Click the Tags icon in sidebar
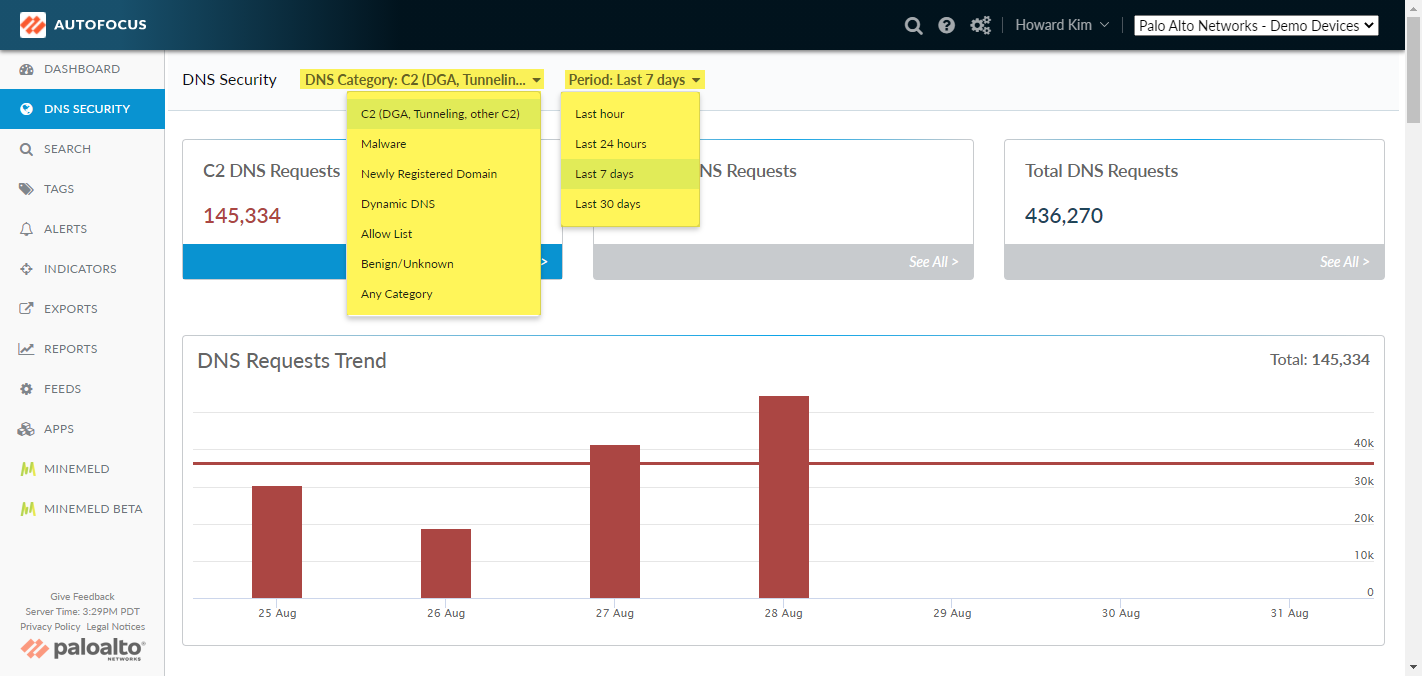 click(27, 189)
